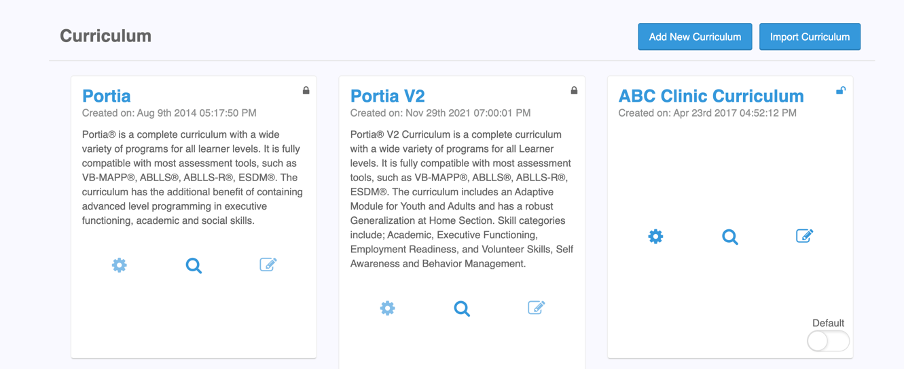Open settings gear on Portia card
904x370 pixels.
[x=119, y=265]
